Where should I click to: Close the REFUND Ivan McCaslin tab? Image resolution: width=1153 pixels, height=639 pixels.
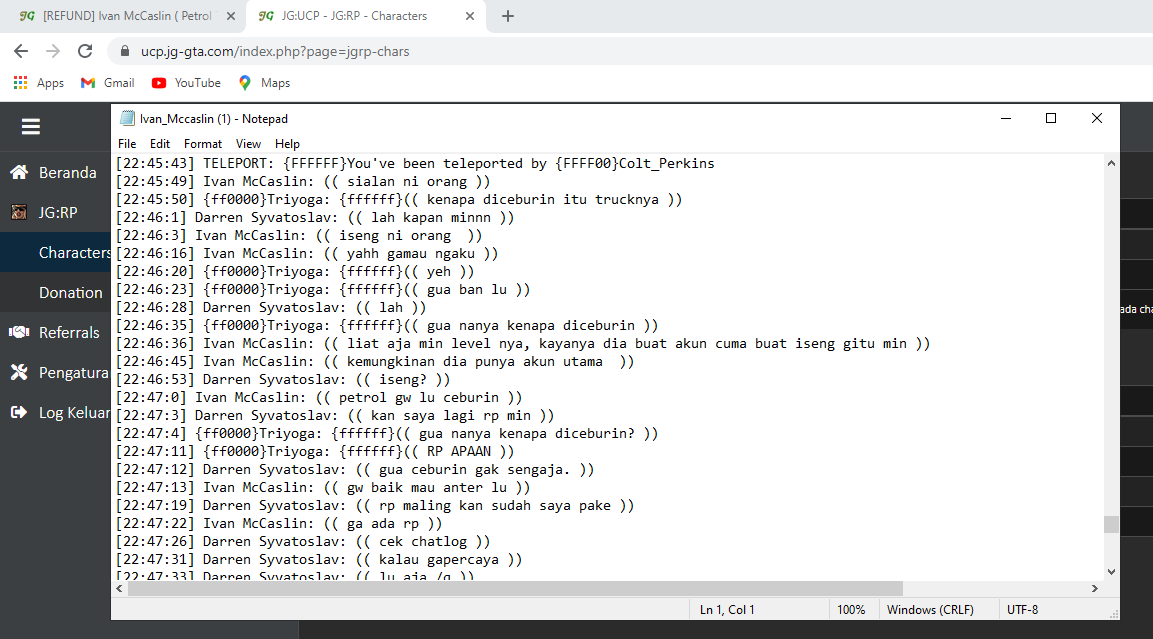pyautogui.click(x=231, y=16)
